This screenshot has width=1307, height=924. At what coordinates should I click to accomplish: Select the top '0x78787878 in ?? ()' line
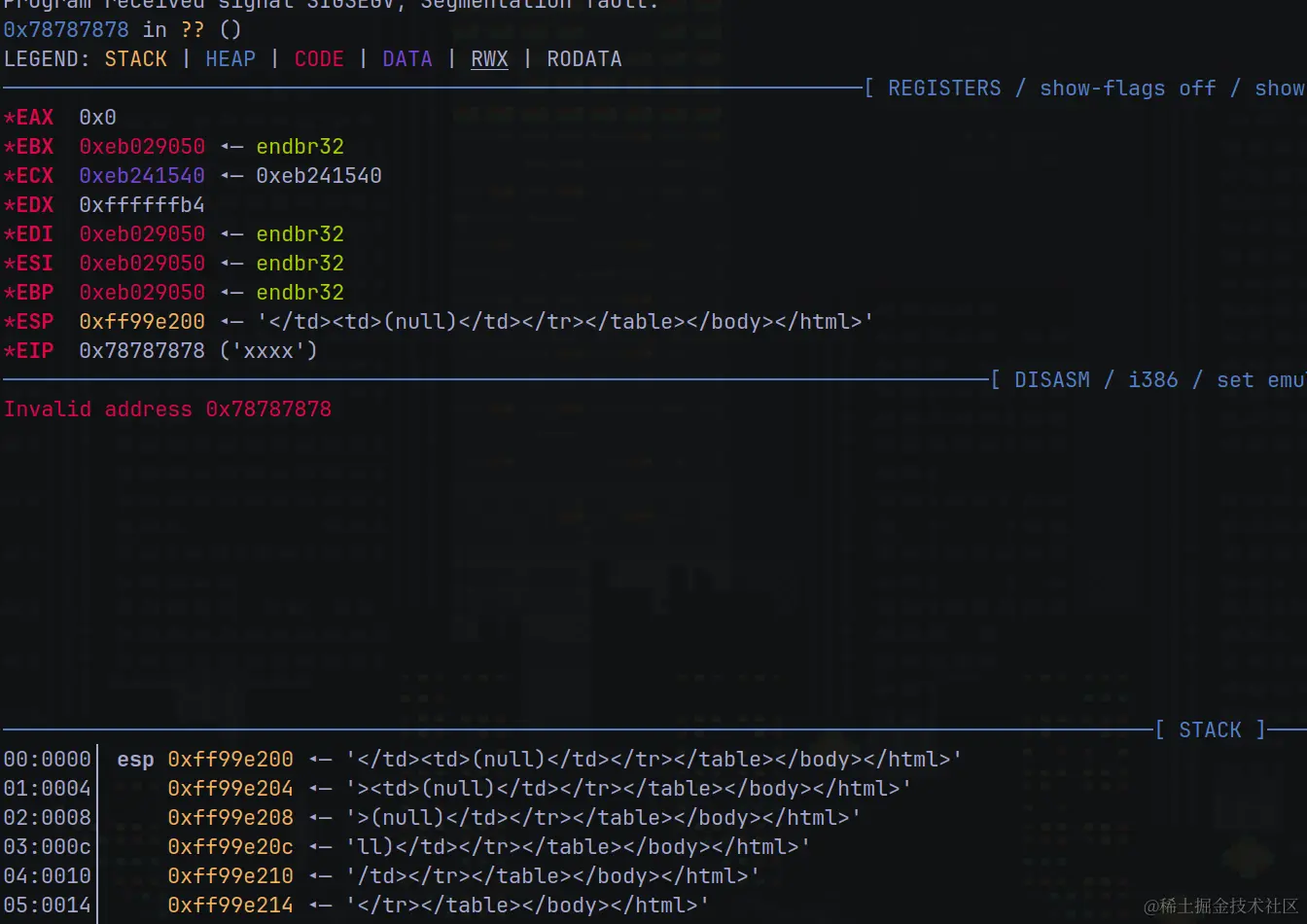pos(123,30)
